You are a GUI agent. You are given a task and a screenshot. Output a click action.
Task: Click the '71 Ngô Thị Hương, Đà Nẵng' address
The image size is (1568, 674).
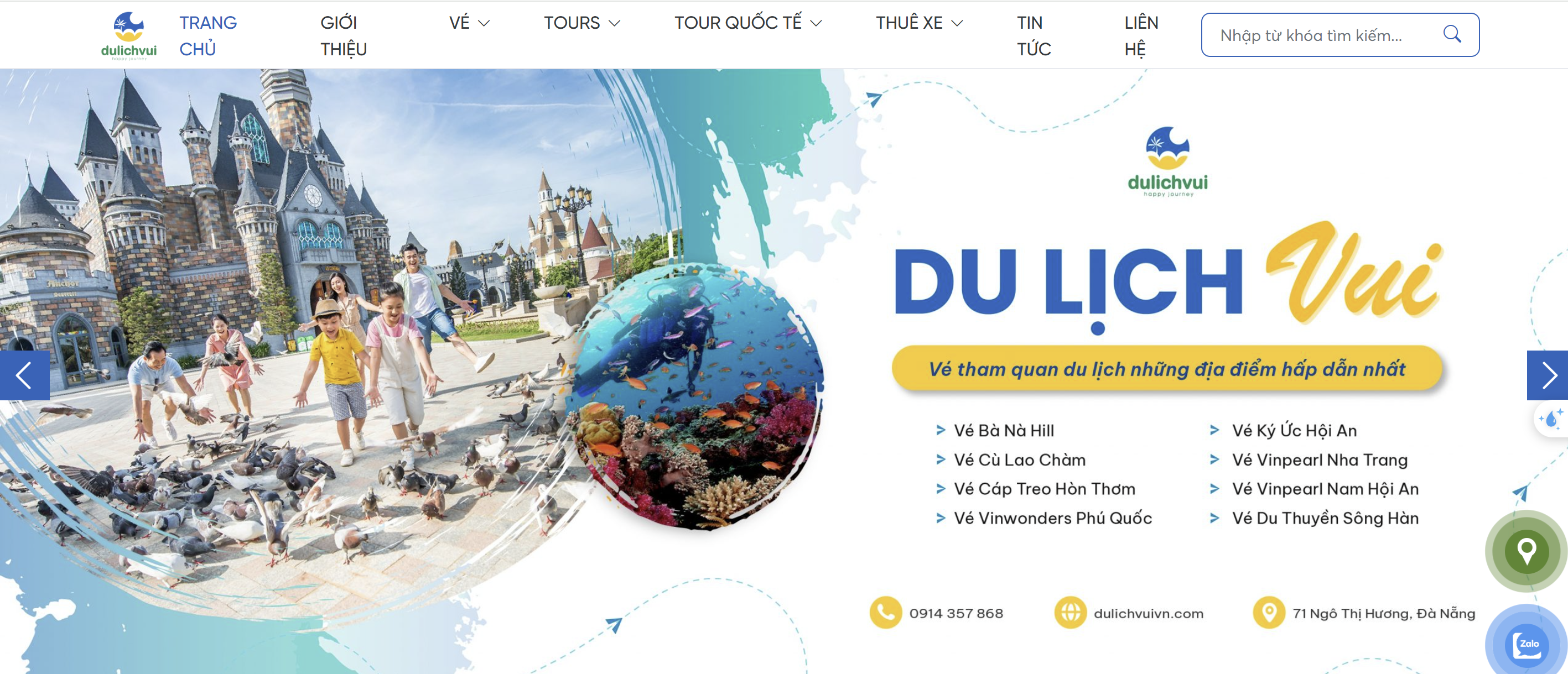[x=1384, y=613]
